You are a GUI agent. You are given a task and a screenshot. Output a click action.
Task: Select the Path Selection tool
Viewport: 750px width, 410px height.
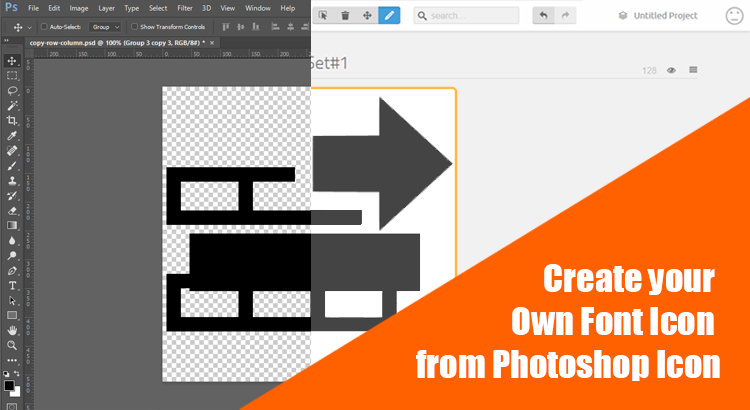tap(12, 300)
